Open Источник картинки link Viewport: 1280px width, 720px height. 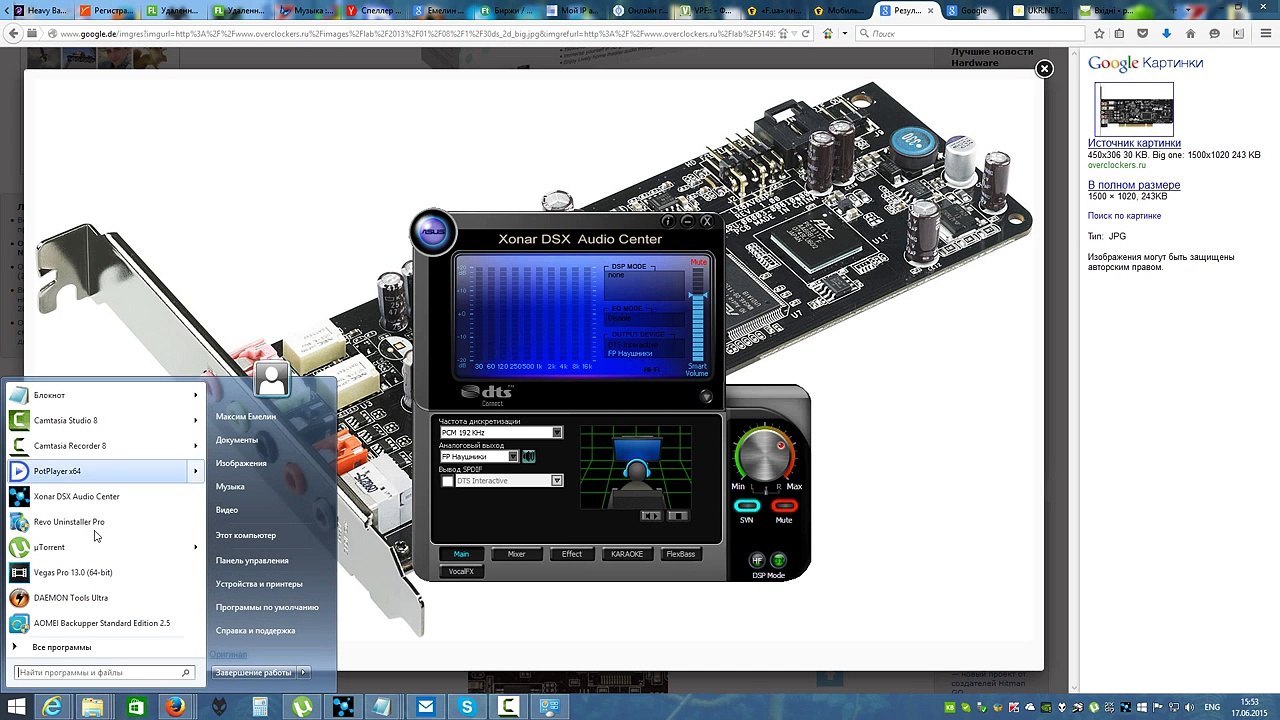pyautogui.click(x=1134, y=143)
